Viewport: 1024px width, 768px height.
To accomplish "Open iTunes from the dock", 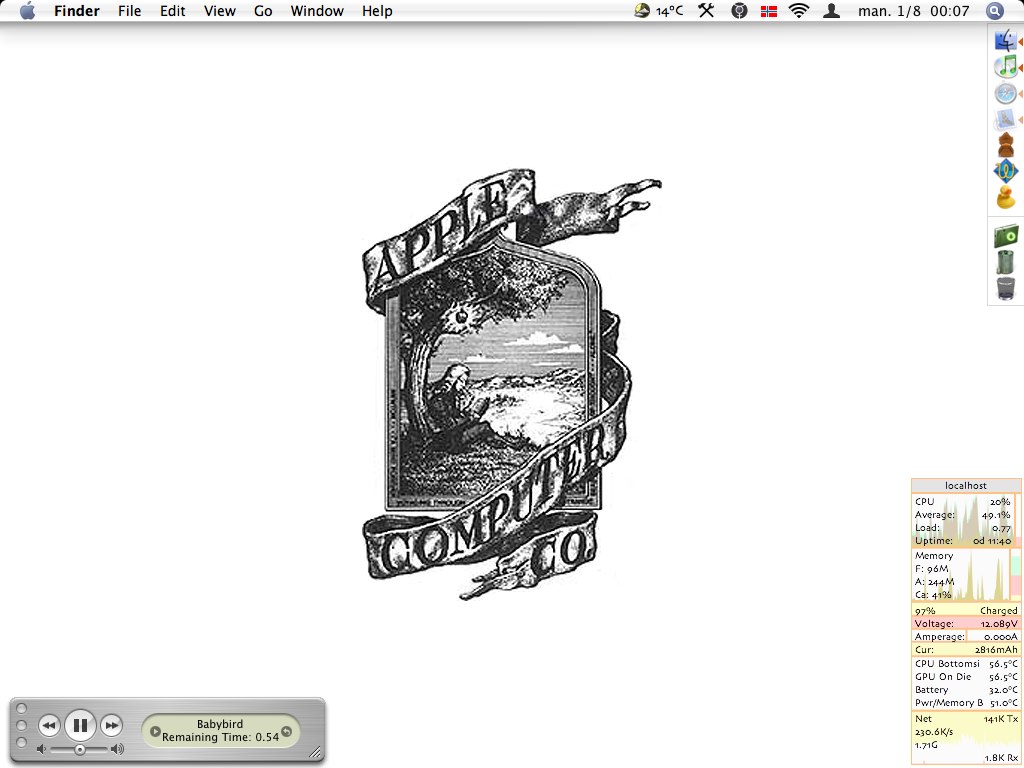I will [x=1006, y=67].
